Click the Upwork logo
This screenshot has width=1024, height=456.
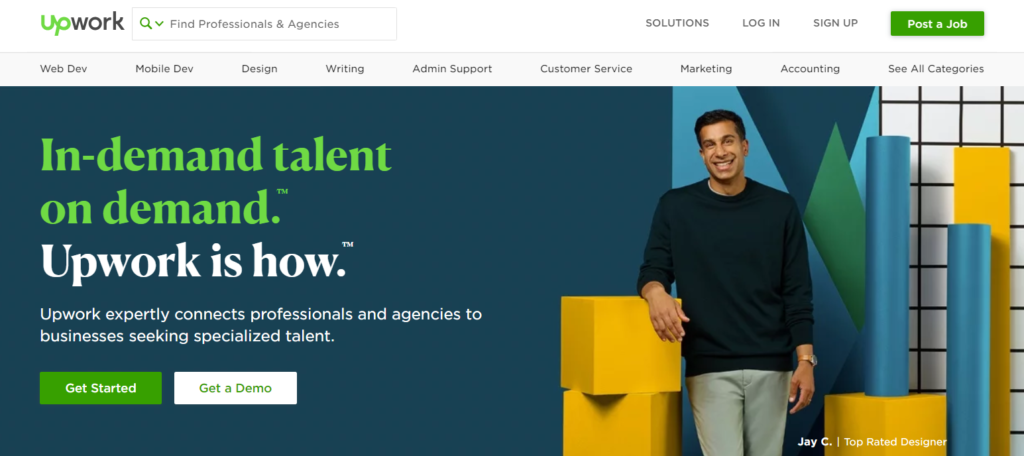click(82, 24)
